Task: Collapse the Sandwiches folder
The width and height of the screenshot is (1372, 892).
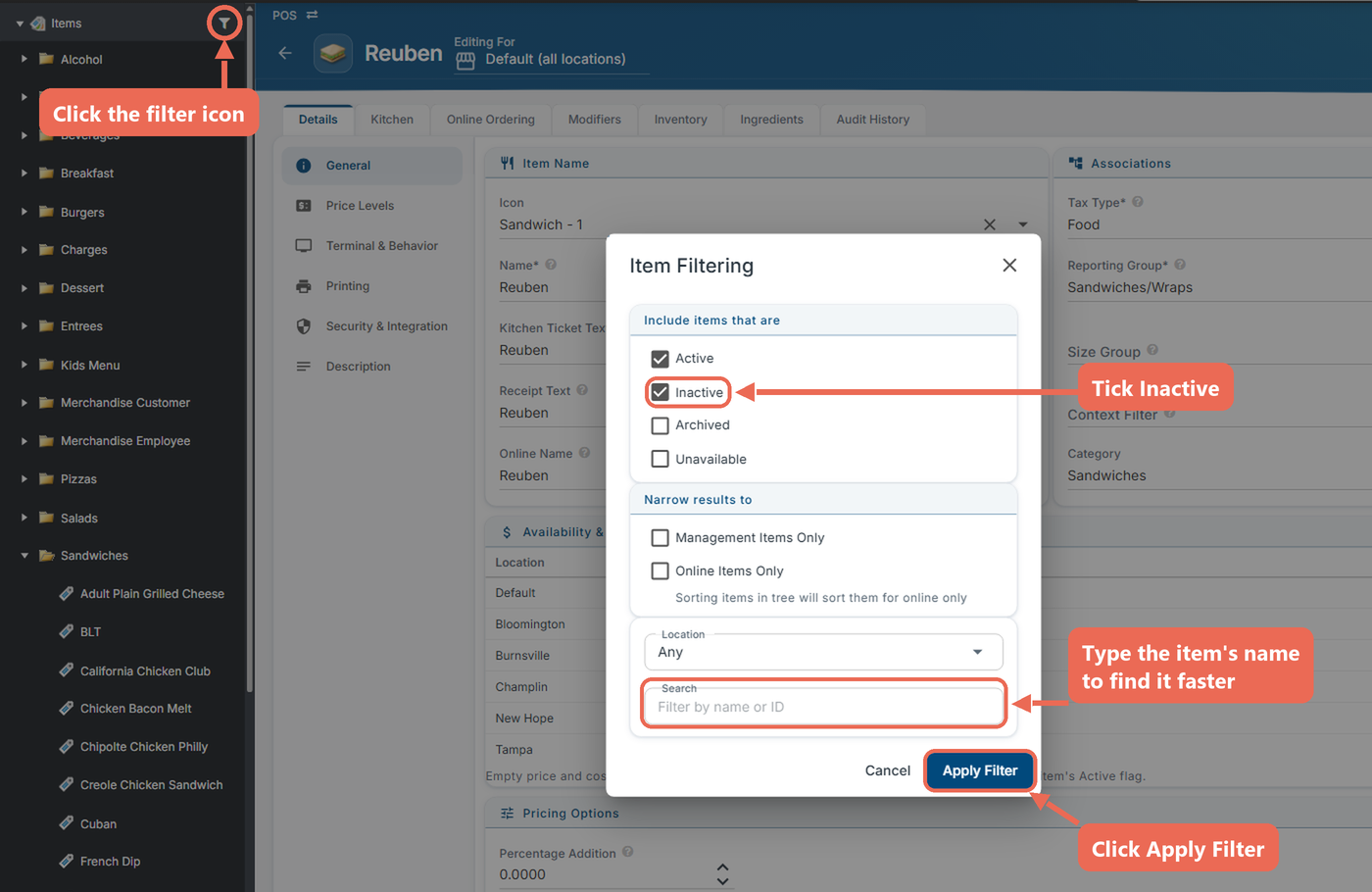Action: point(24,556)
